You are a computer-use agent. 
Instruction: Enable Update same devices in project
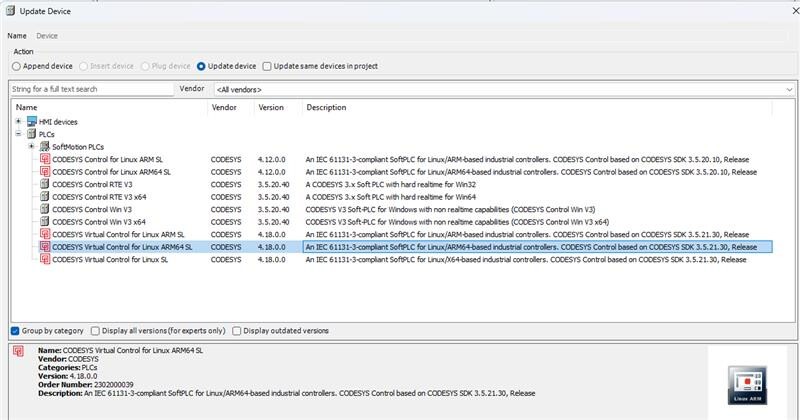tap(267, 66)
